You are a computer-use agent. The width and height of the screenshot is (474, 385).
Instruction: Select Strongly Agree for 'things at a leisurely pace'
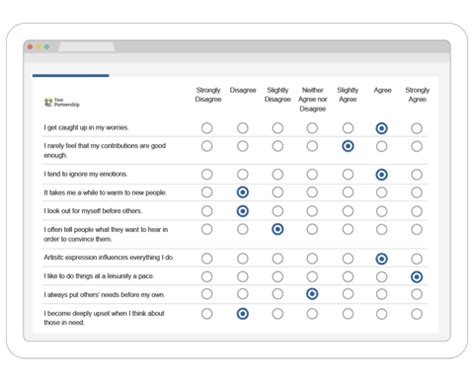tap(416, 277)
